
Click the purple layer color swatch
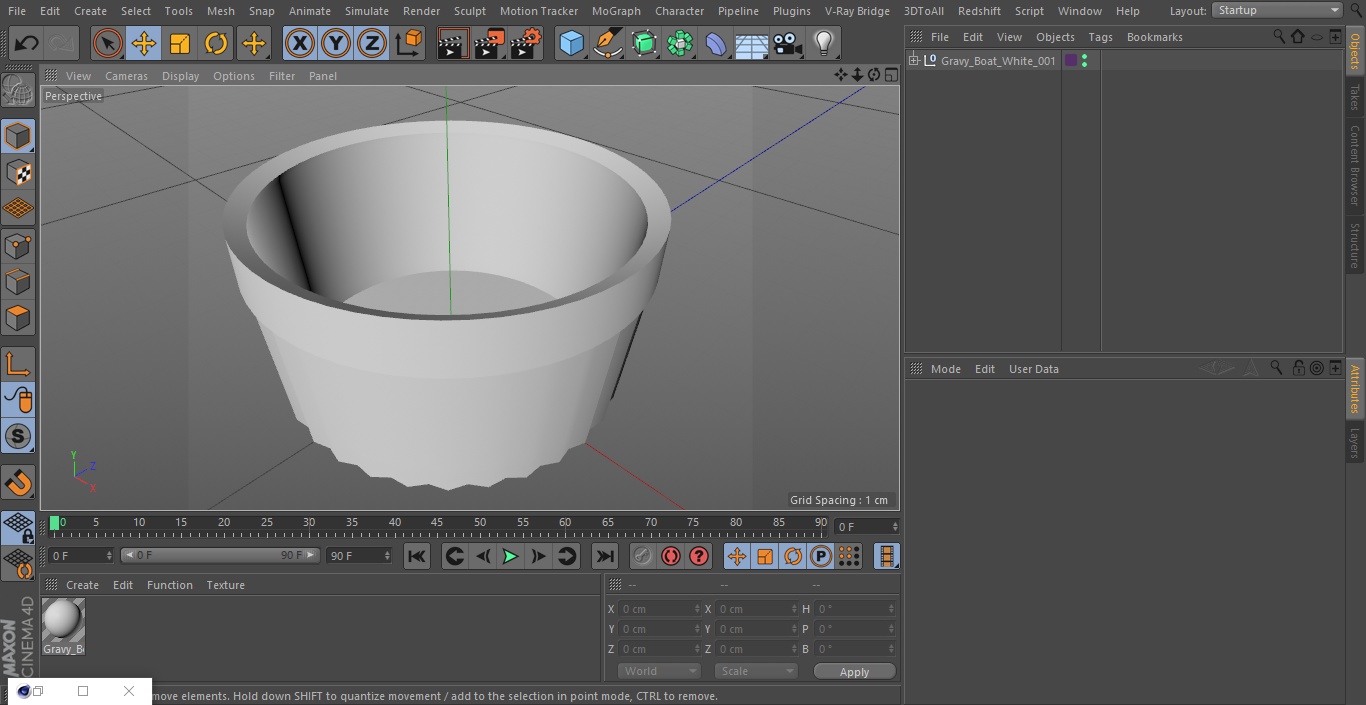click(x=1071, y=61)
